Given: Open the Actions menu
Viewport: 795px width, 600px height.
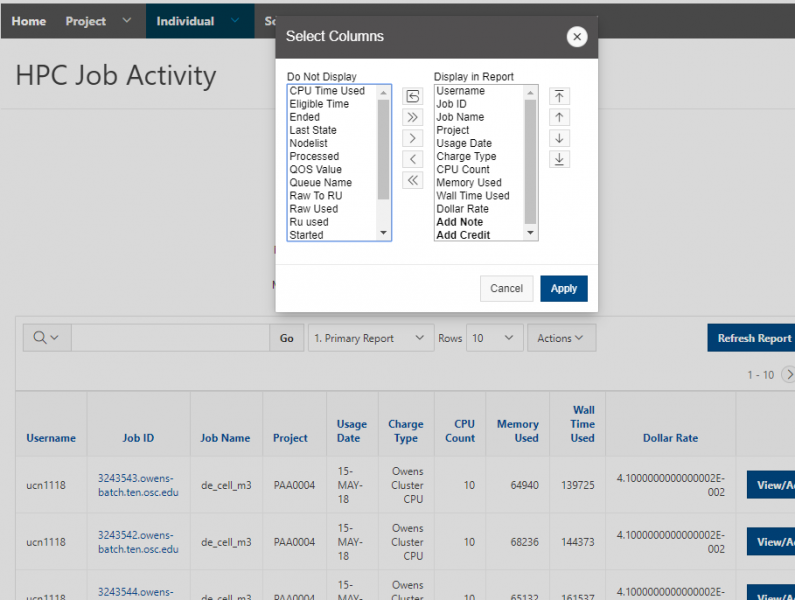Looking at the screenshot, I should click(x=561, y=338).
